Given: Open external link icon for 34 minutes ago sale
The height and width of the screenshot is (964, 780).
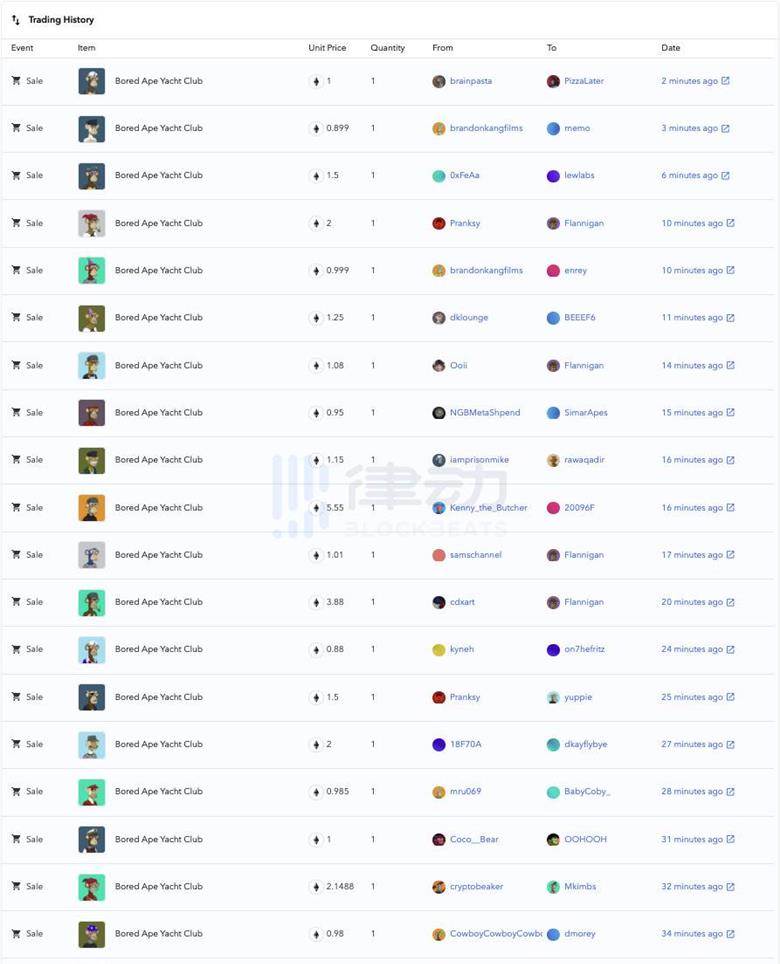Looking at the screenshot, I should point(730,934).
